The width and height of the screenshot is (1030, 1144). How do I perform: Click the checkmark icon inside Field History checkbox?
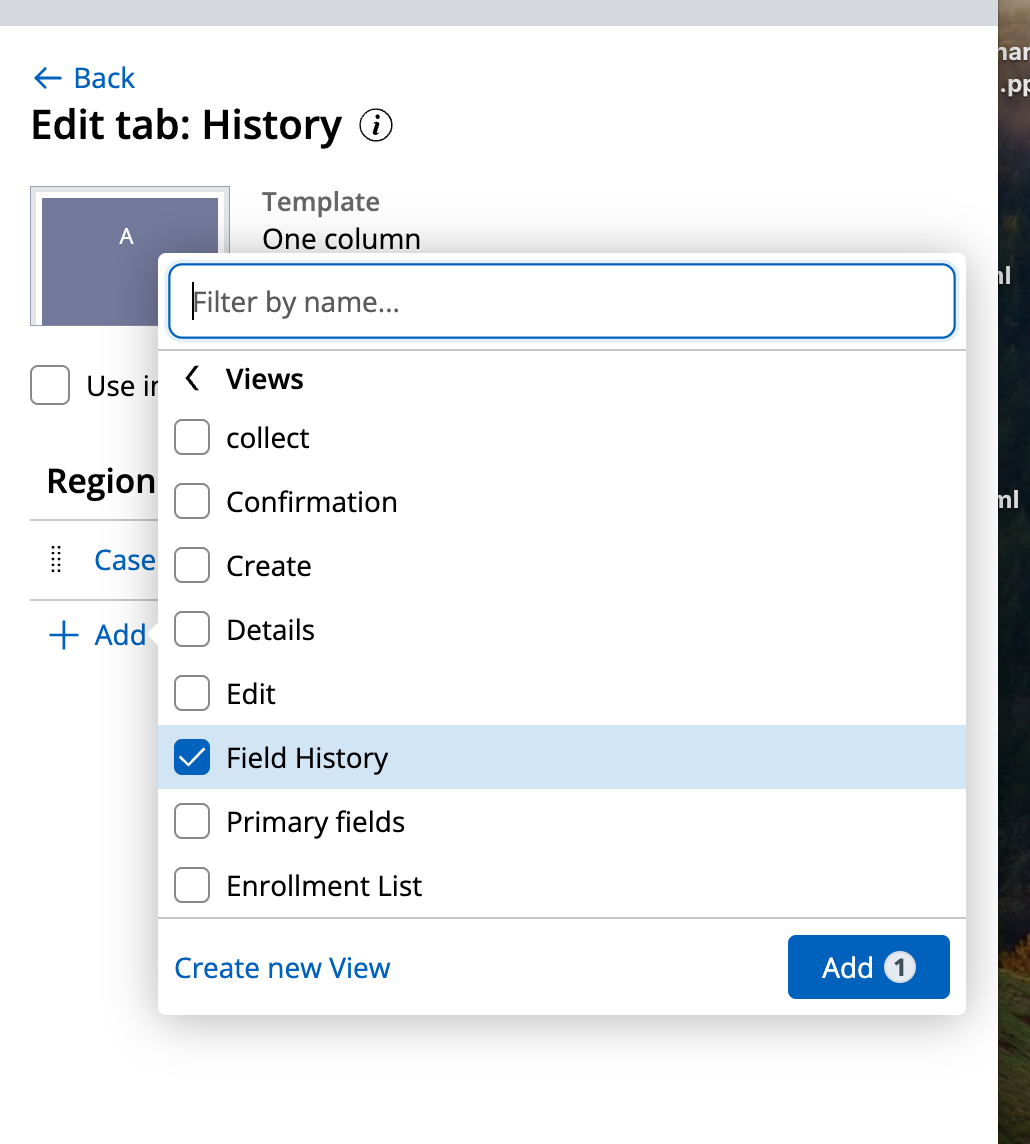pyautogui.click(x=192, y=757)
